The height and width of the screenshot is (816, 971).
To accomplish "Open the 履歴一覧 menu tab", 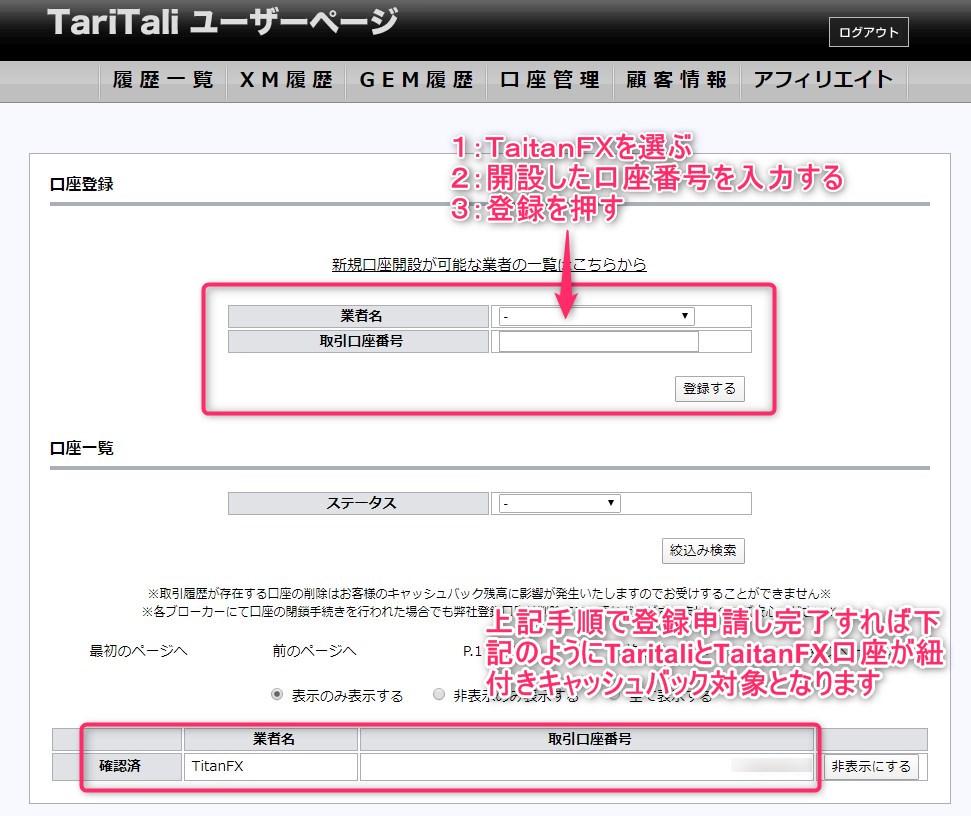I will pyautogui.click(x=163, y=81).
